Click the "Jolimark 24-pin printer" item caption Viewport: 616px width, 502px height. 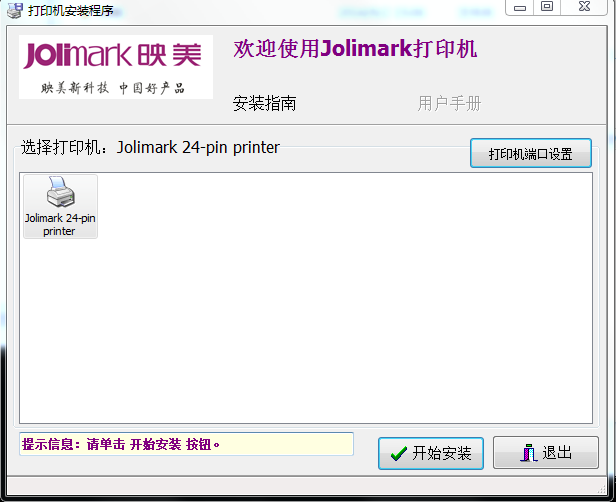60,224
